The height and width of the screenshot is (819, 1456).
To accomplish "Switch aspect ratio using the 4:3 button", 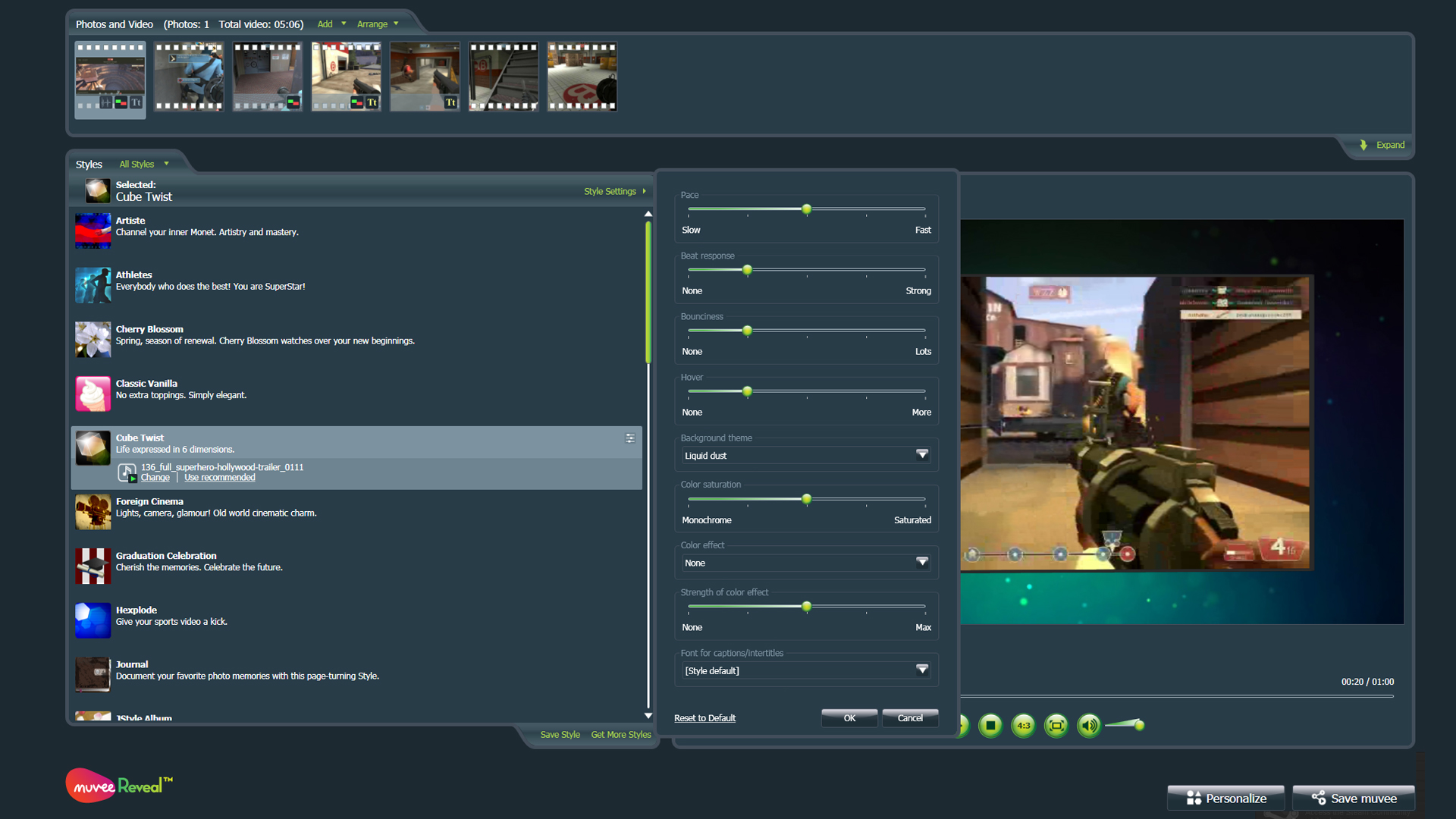I will coord(1023,725).
